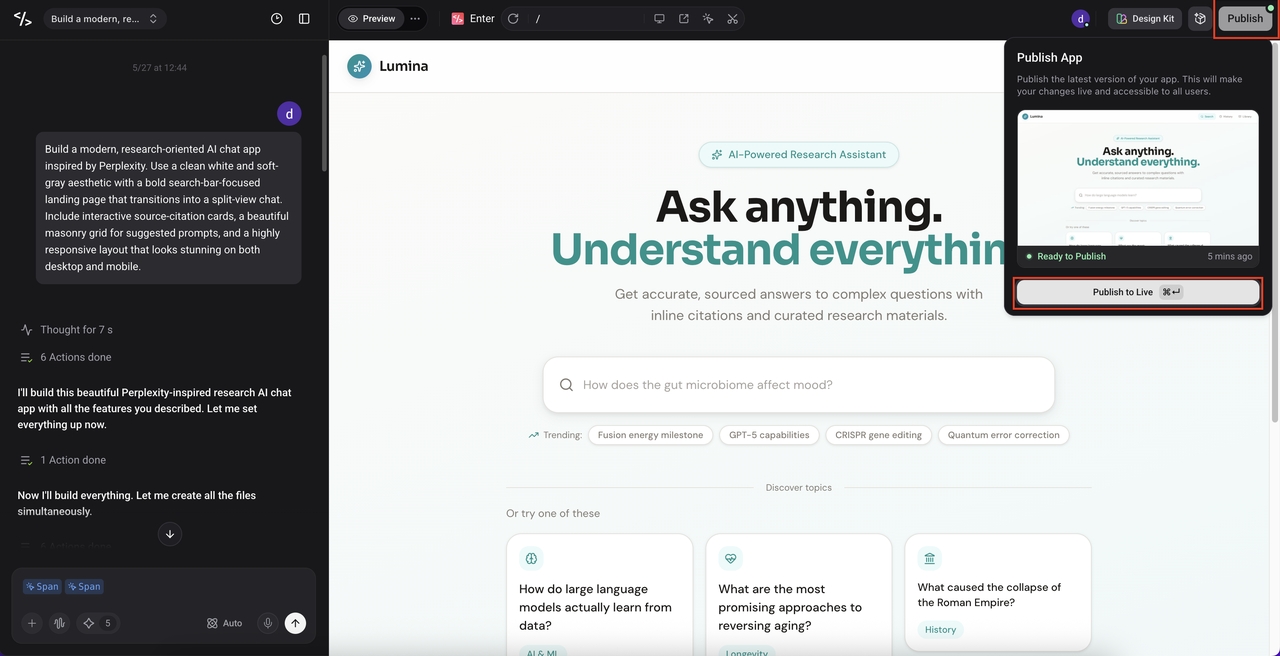
Task: Click the '5 mins ago' timestamp
Action: (x=1229, y=257)
